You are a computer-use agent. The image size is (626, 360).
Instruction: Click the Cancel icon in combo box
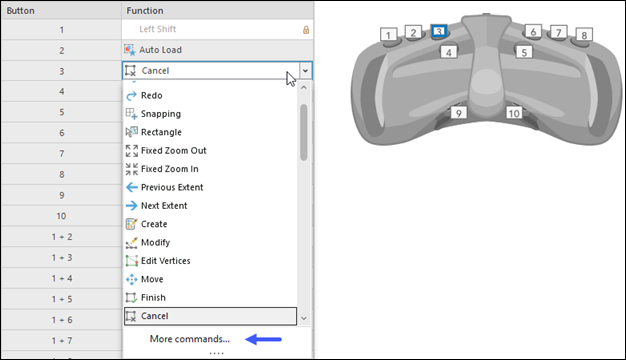tap(131, 71)
